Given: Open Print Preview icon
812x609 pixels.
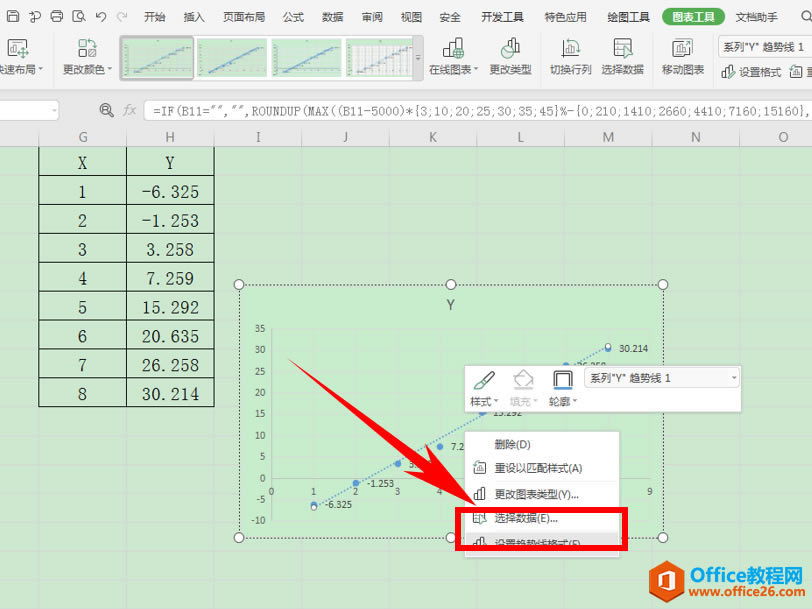Looking at the screenshot, I should 79,16.
